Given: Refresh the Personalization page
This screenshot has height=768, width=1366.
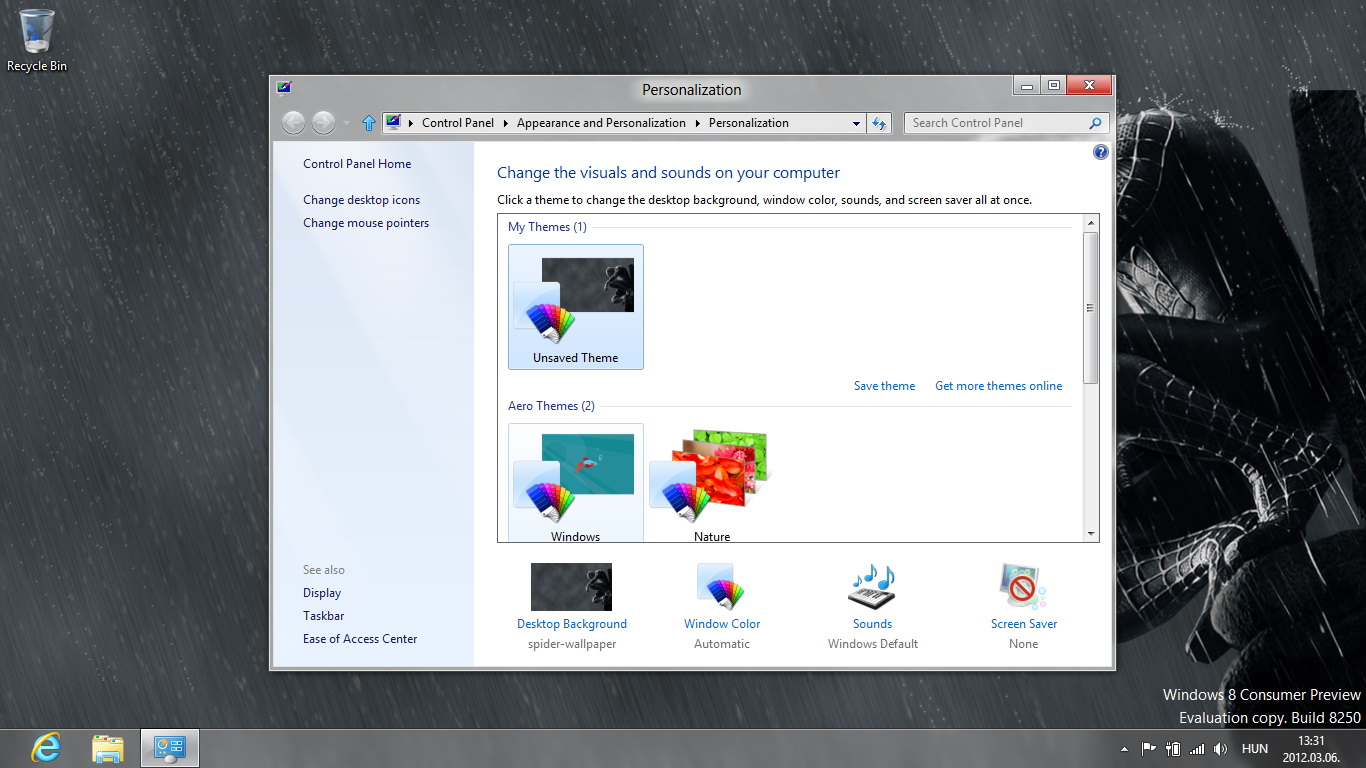Looking at the screenshot, I should 879,123.
